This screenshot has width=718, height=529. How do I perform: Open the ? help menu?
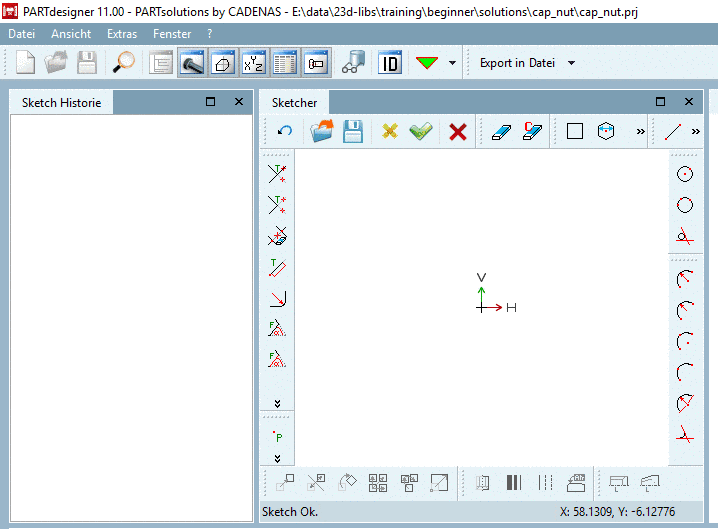click(210, 34)
